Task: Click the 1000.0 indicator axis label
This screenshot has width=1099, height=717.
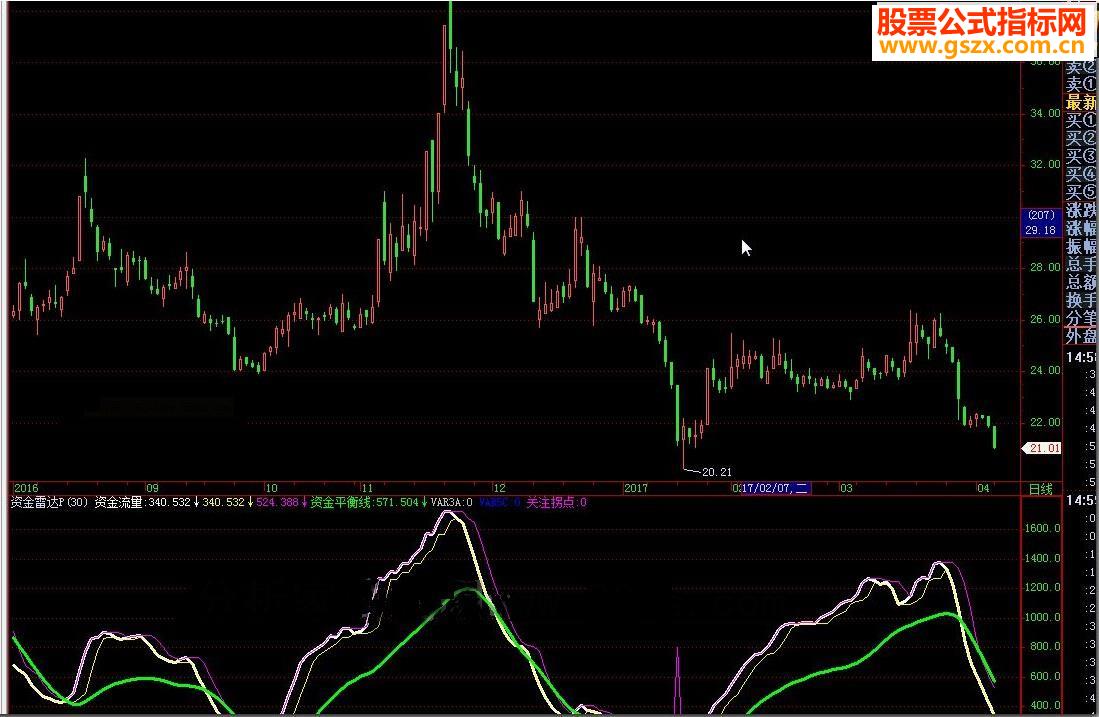Action: point(1043,617)
